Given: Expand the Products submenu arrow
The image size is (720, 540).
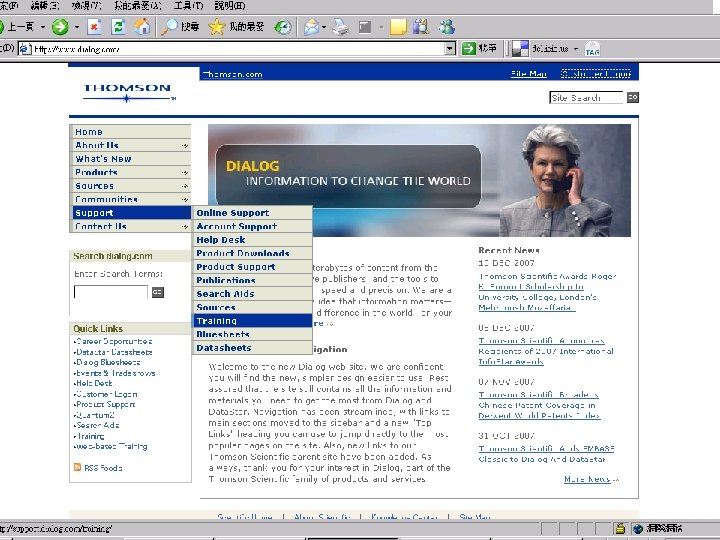Looking at the screenshot, I should 185,173.
